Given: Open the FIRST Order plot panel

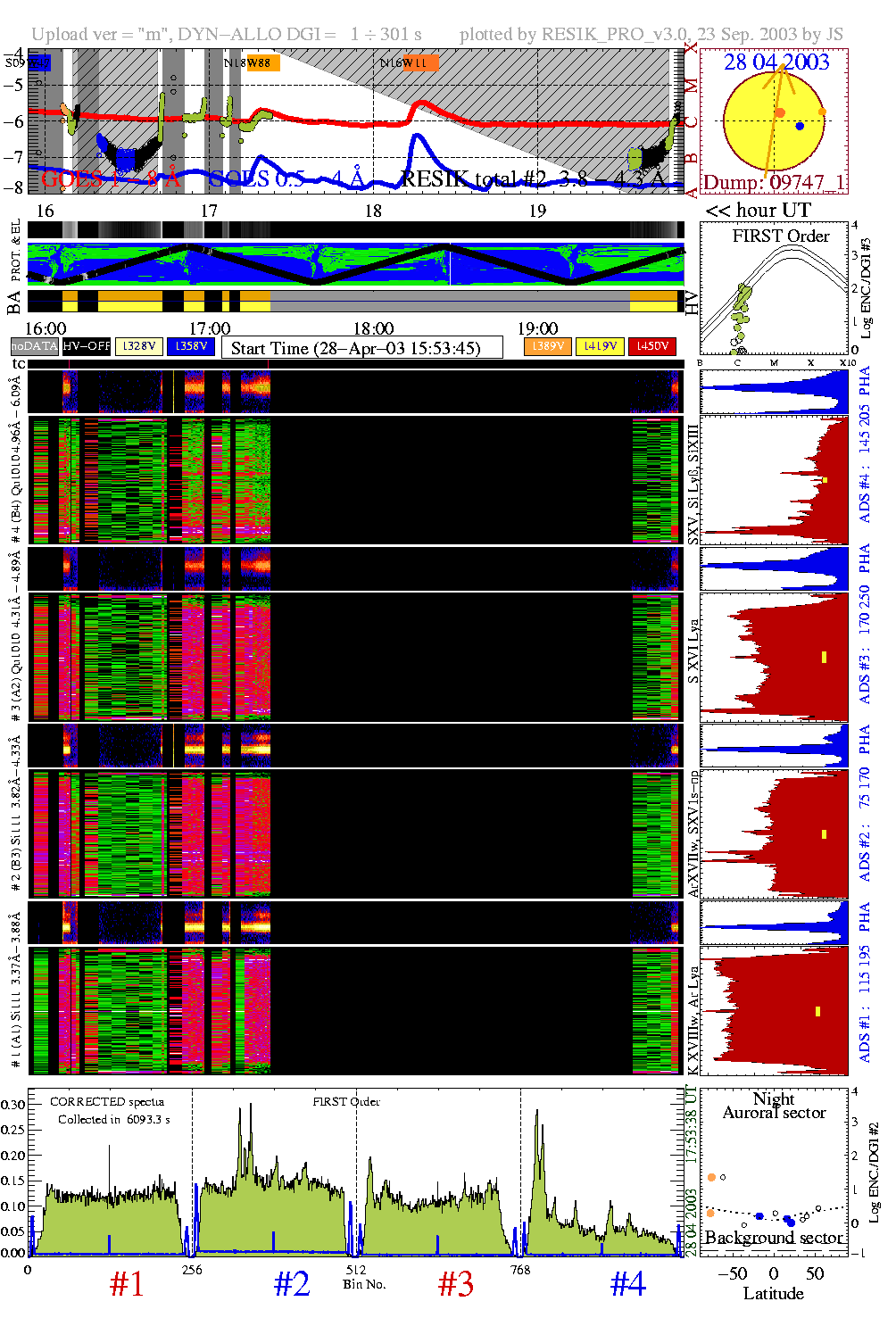Looking at the screenshot, I should [774, 290].
